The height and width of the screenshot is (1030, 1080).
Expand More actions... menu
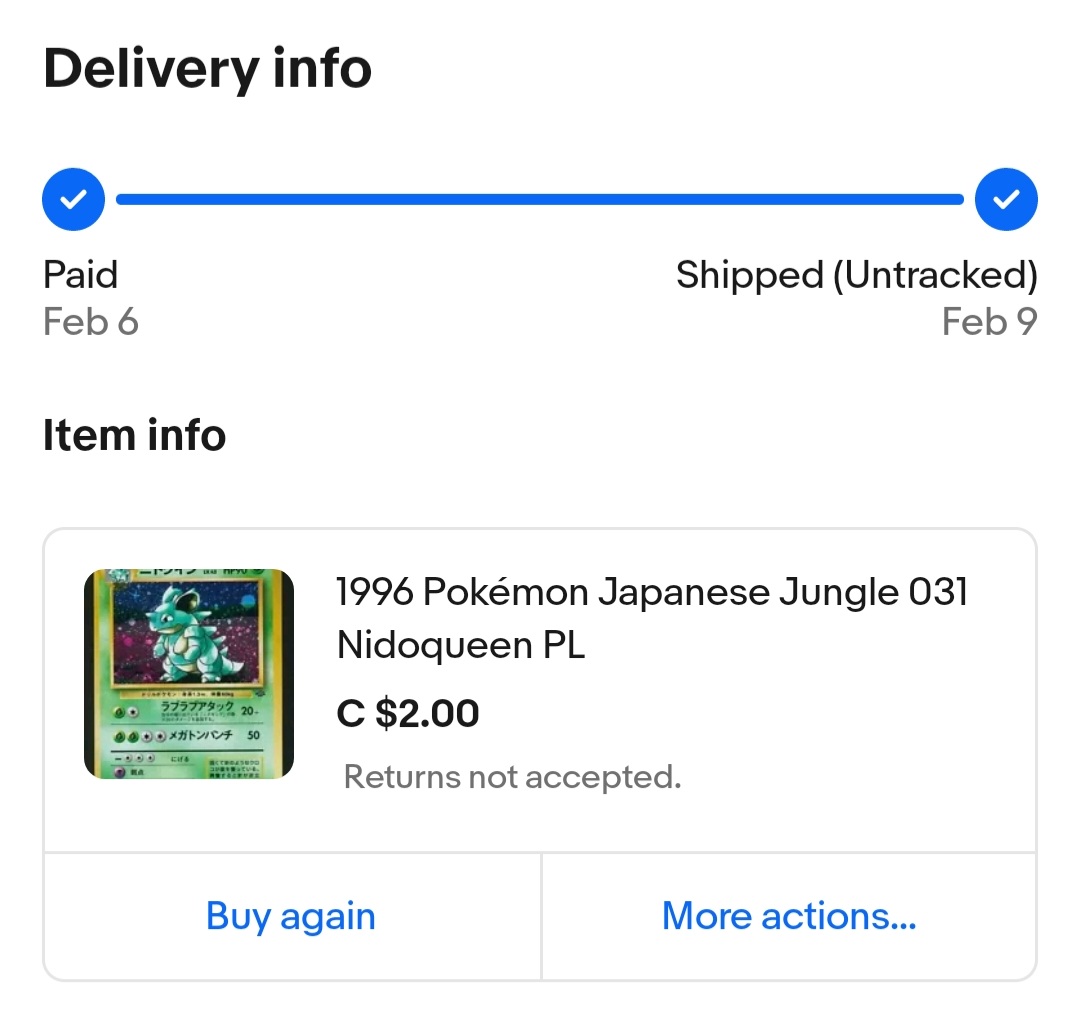coord(789,916)
